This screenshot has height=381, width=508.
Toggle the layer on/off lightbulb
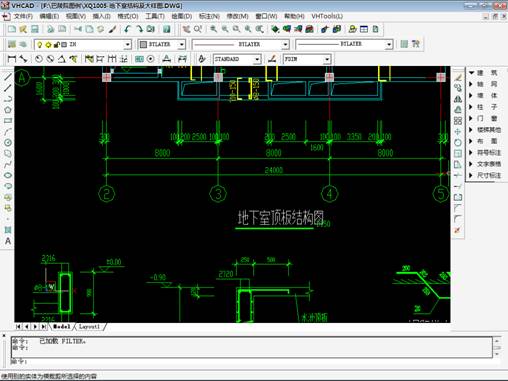coord(40,44)
